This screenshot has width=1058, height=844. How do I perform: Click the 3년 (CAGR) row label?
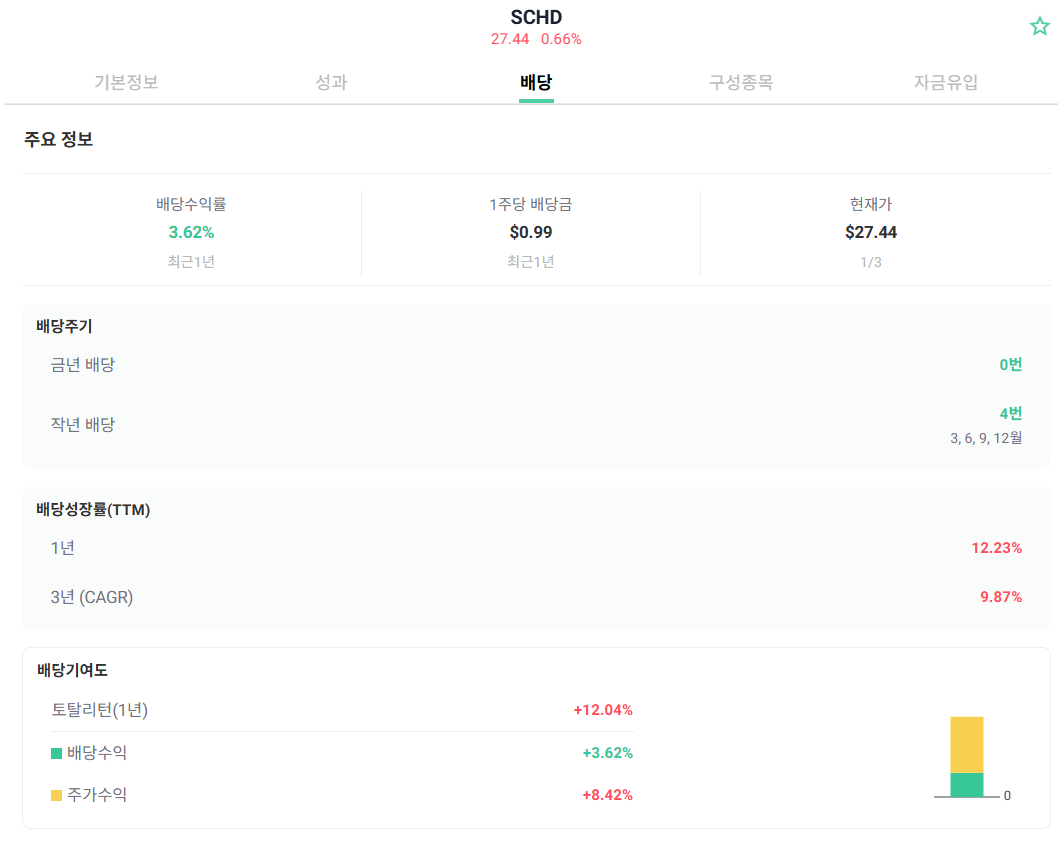coord(92,597)
